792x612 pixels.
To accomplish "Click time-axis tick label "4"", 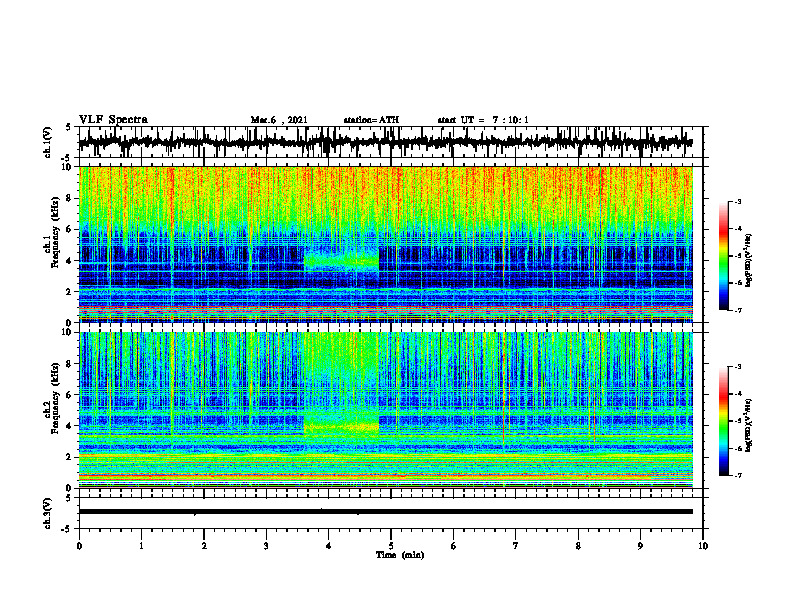I will pos(329,546).
